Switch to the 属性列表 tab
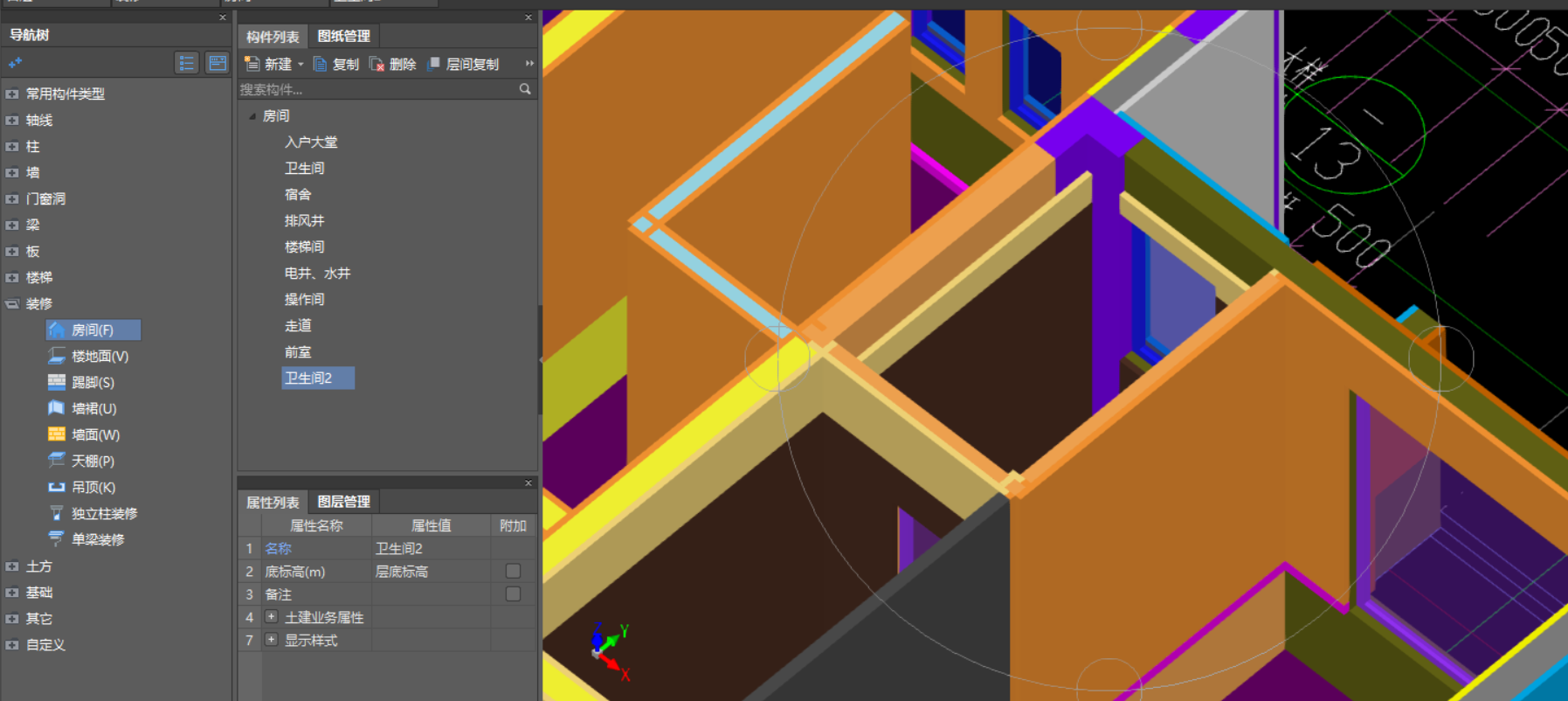 point(273,503)
